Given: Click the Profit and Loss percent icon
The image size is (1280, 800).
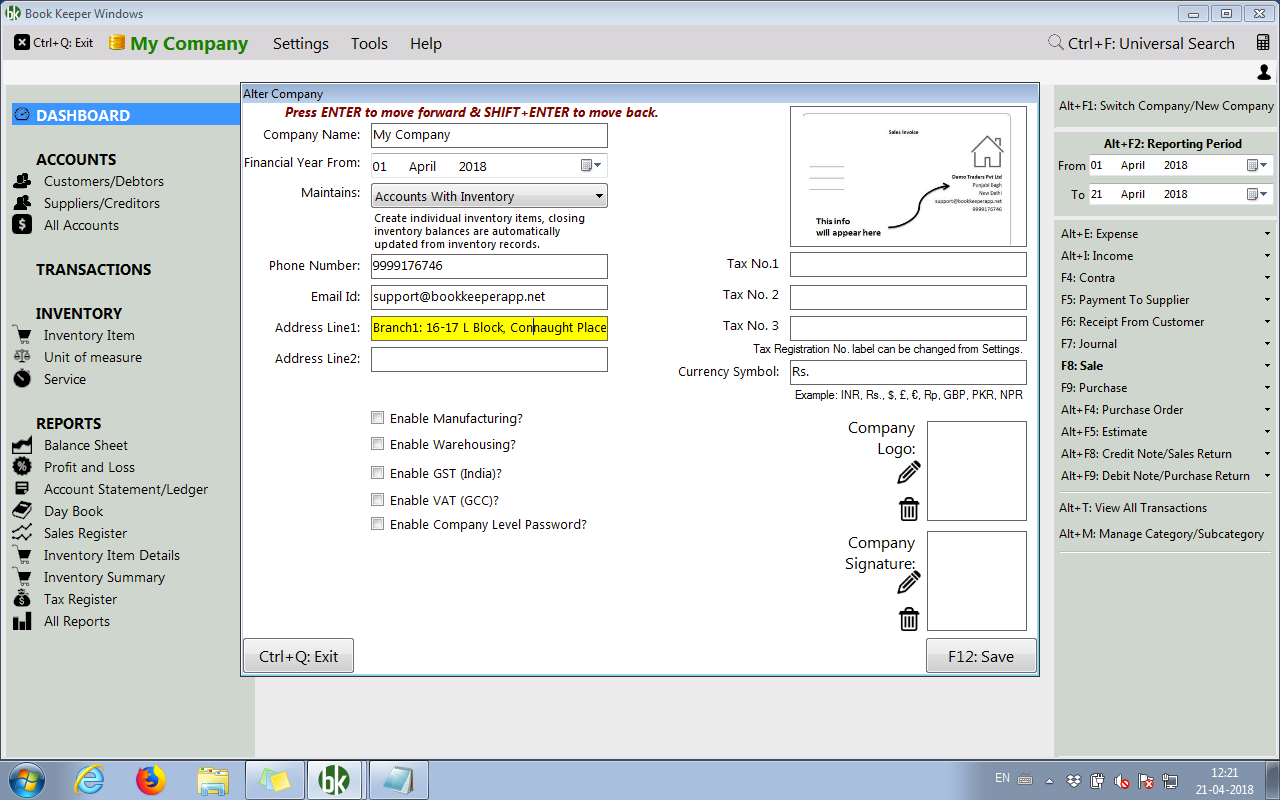Looking at the screenshot, I should point(22,467).
